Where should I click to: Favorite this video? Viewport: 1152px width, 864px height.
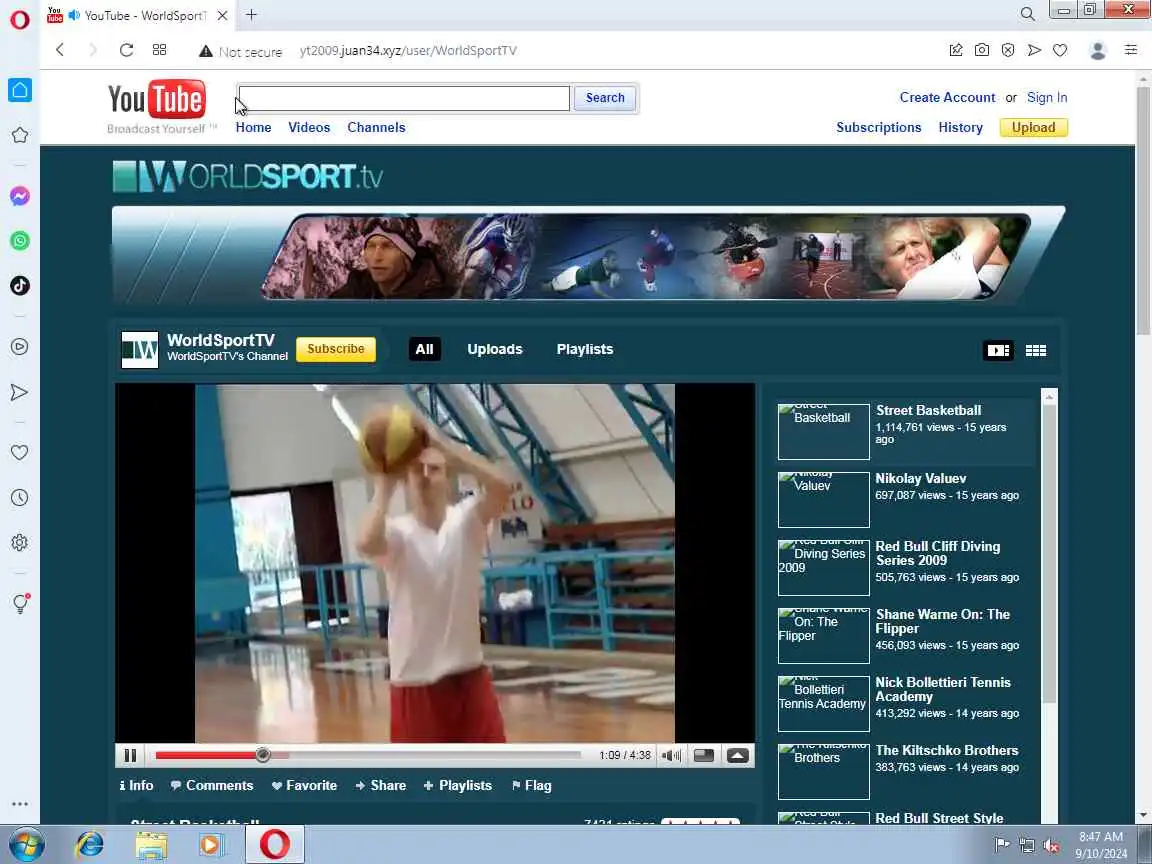pos(304,785)
